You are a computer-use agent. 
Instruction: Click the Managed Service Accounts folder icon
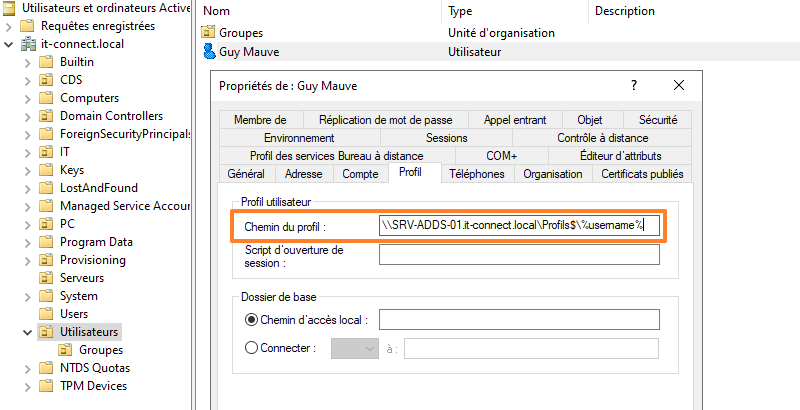[46, 206]
